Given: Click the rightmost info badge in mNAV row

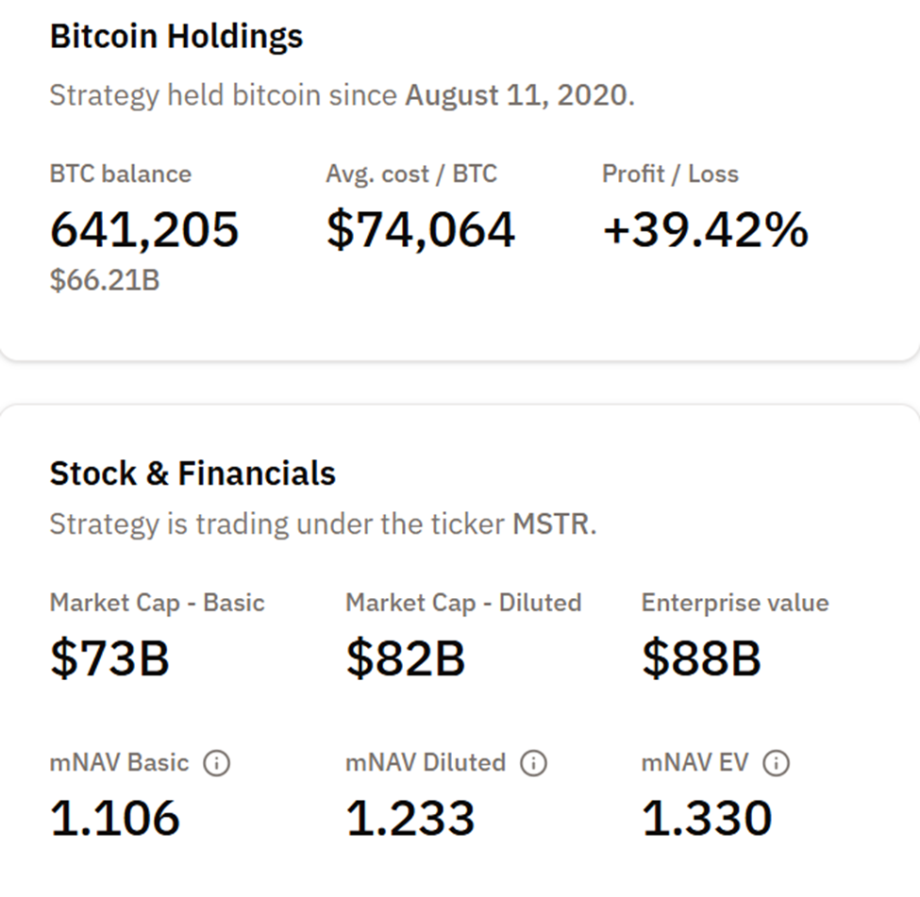Looking at the screenshot, I should [x=775, y=763].
